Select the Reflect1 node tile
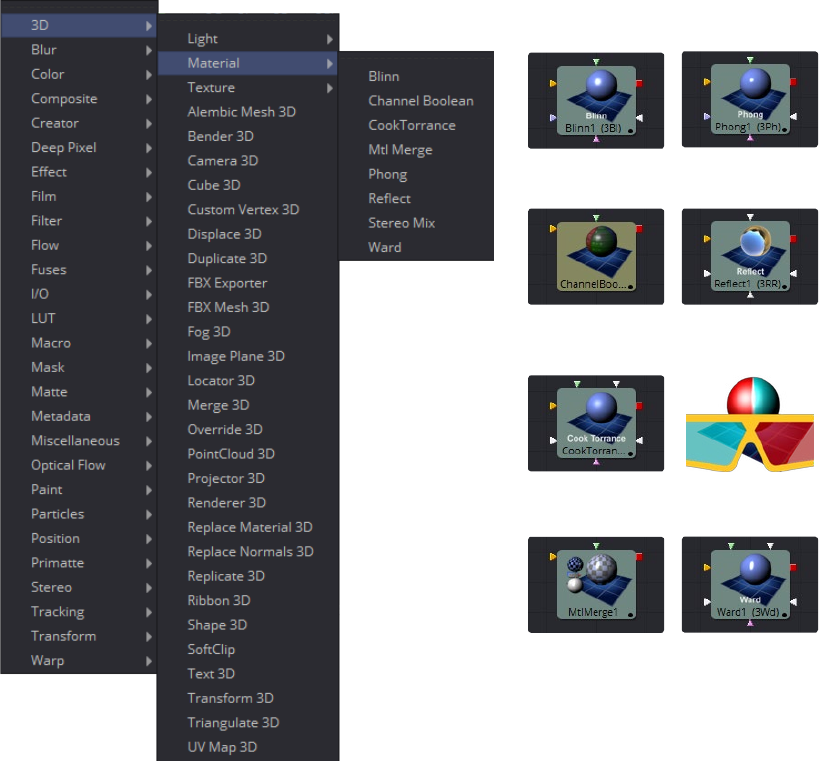819x761 pixels. point(750,256)
